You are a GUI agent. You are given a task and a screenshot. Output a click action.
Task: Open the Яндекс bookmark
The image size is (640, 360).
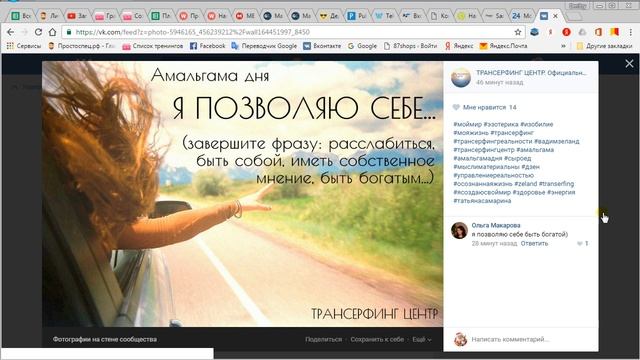point(459,46)
